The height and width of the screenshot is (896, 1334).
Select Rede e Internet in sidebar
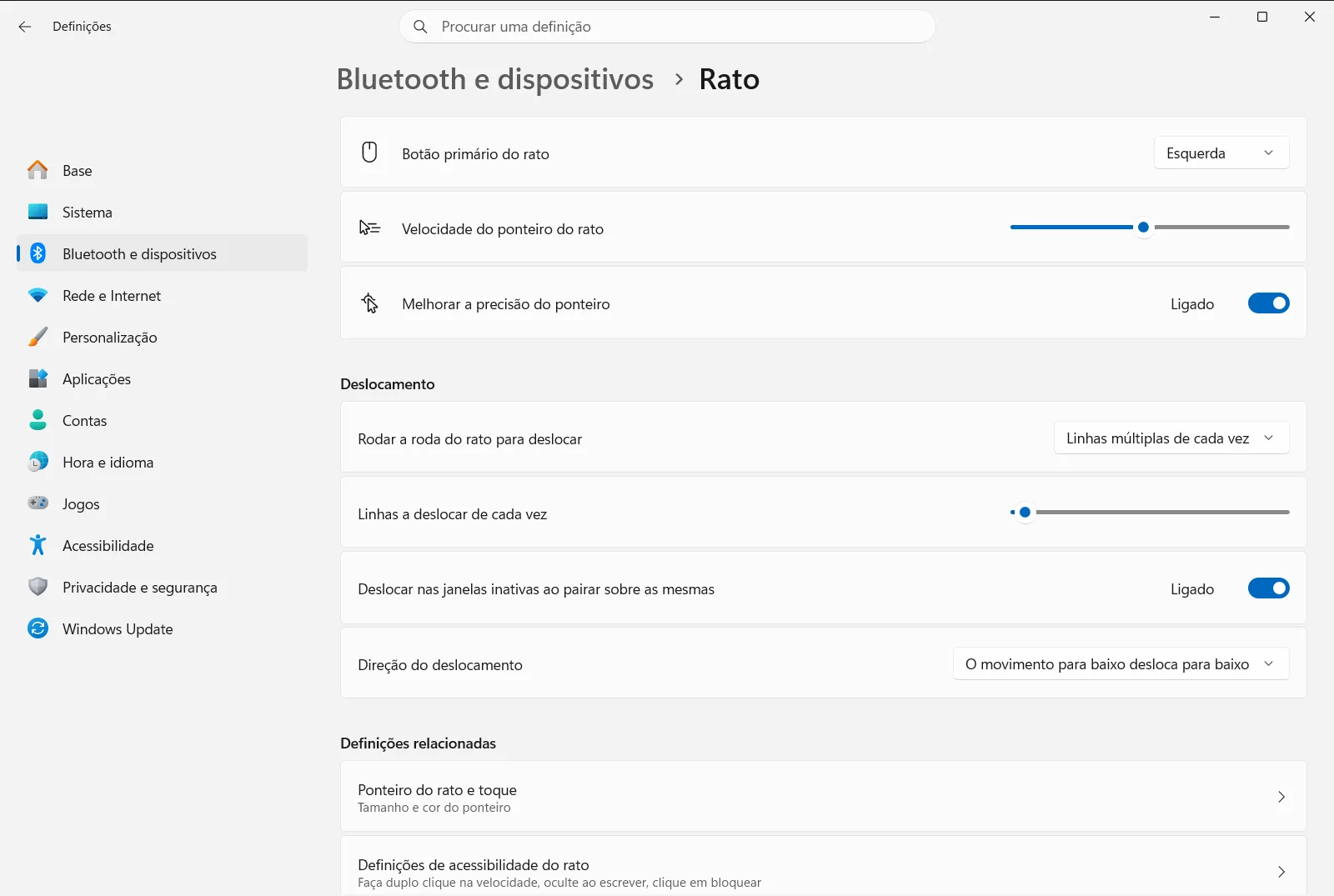point(163,295)
